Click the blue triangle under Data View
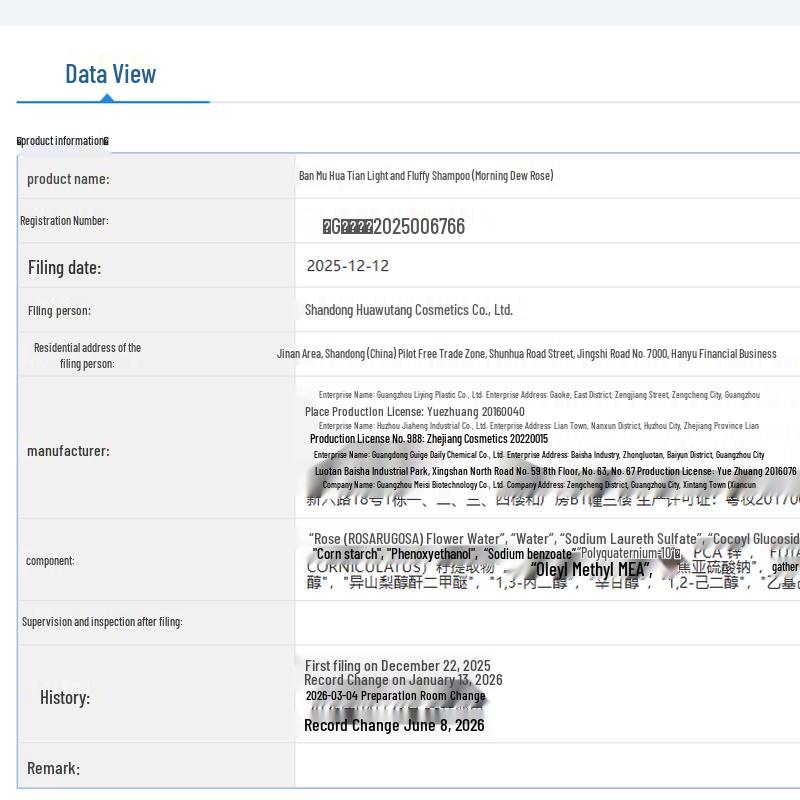 pyautogui.click(x=107, y=98)
